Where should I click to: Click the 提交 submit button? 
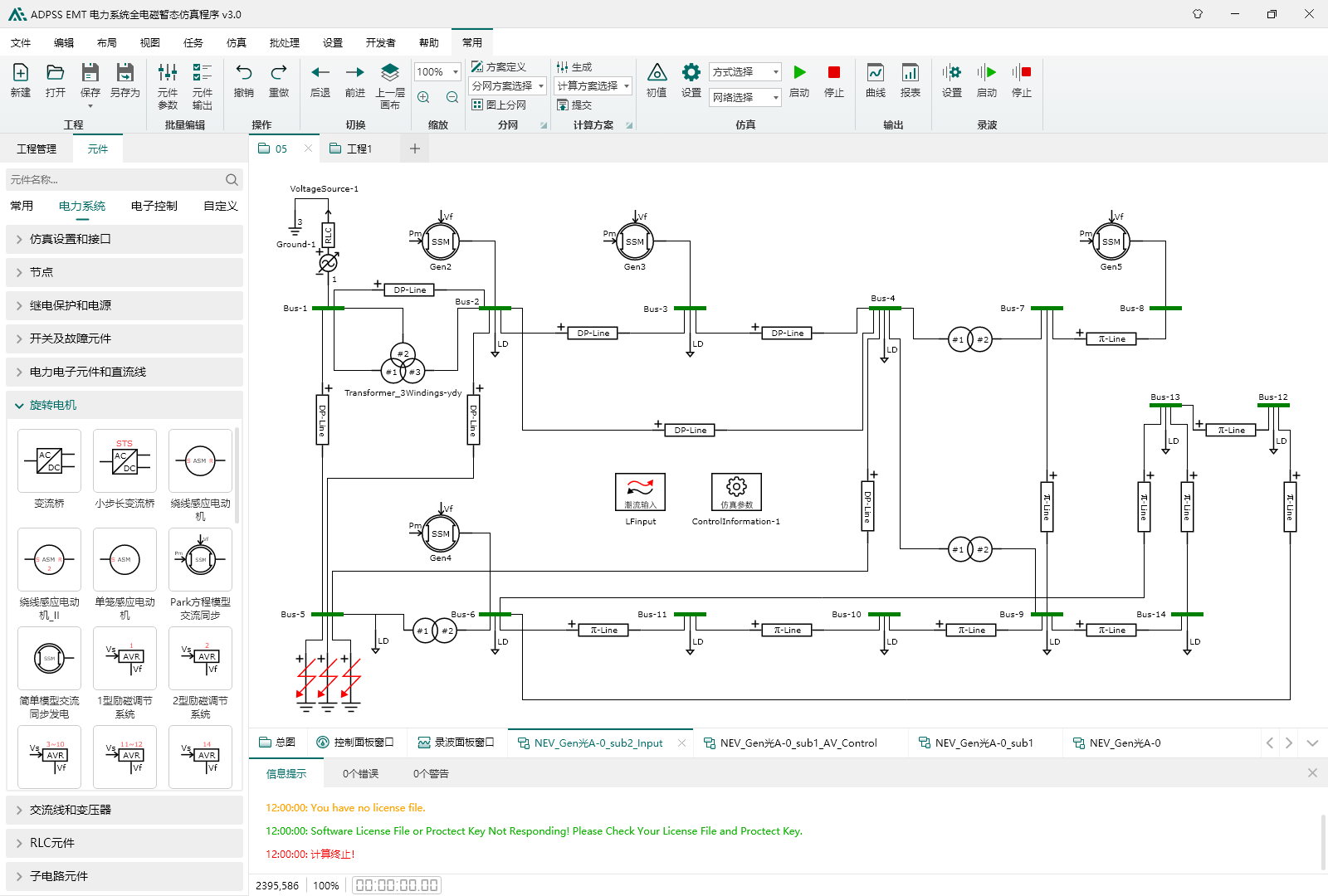click(574, 105)
